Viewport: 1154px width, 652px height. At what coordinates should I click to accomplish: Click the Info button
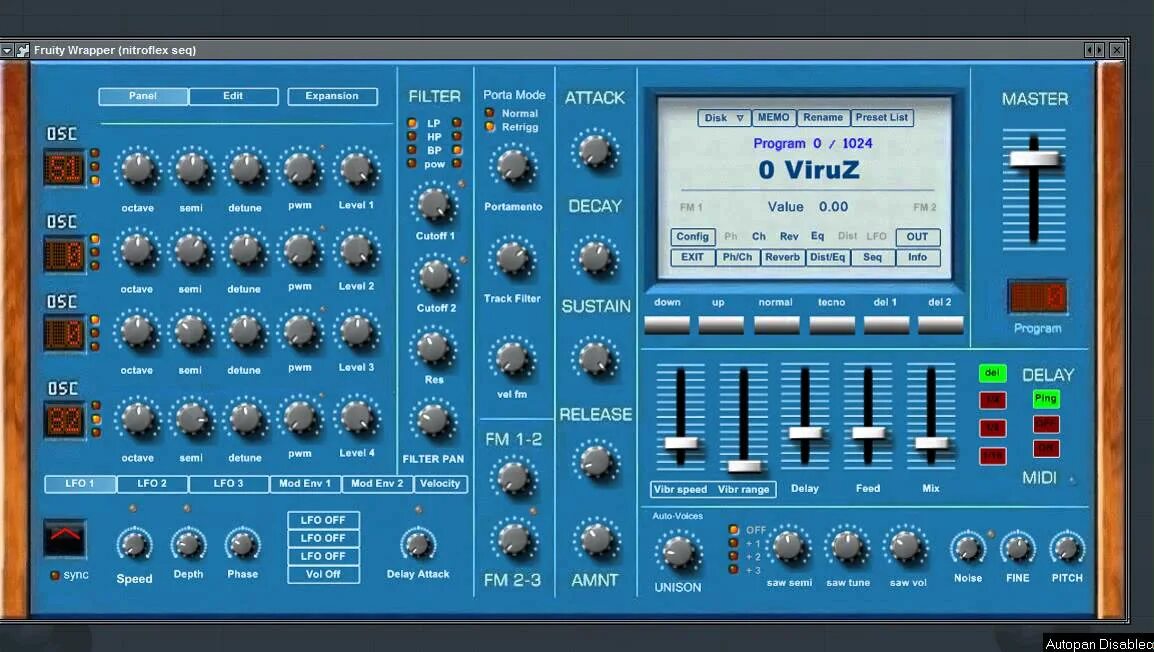pyautogui.click(x=917, y=258)
